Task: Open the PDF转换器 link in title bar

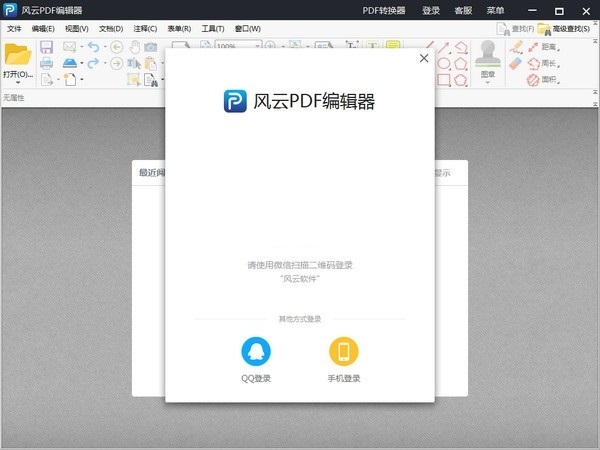Action: tap(384, 10)
